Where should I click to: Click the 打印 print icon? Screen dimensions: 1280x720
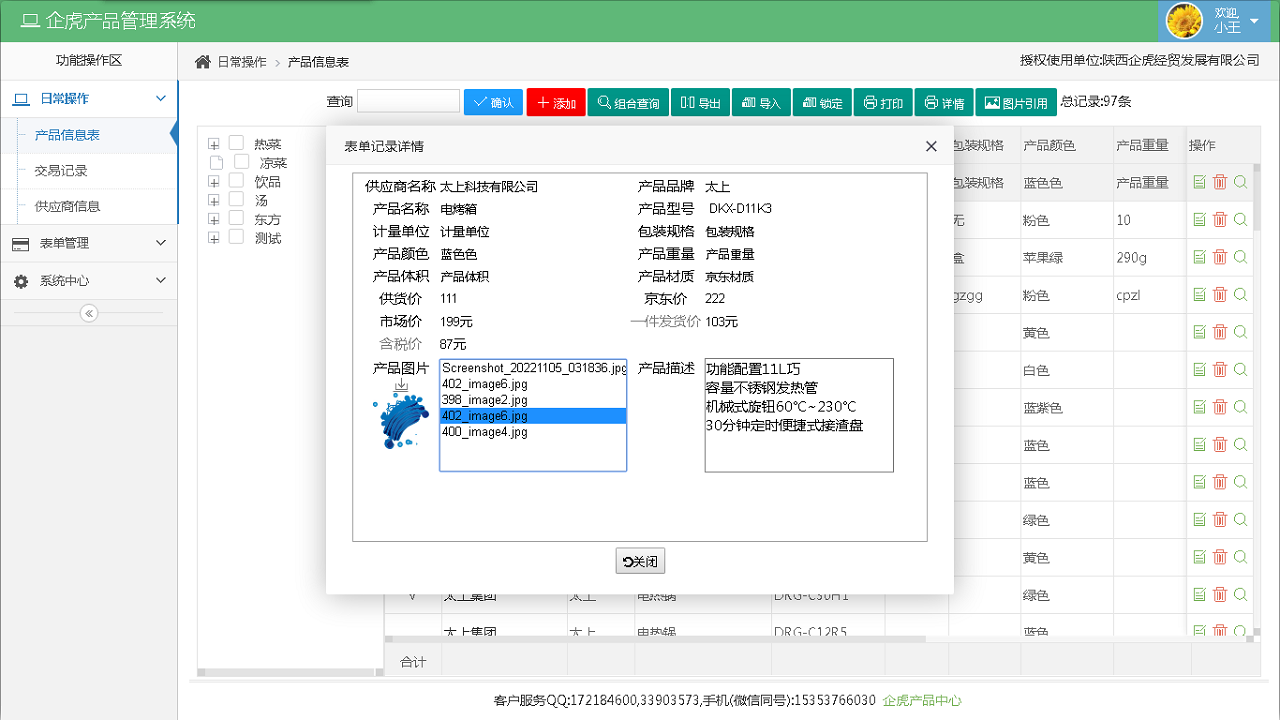click(883, 101)
